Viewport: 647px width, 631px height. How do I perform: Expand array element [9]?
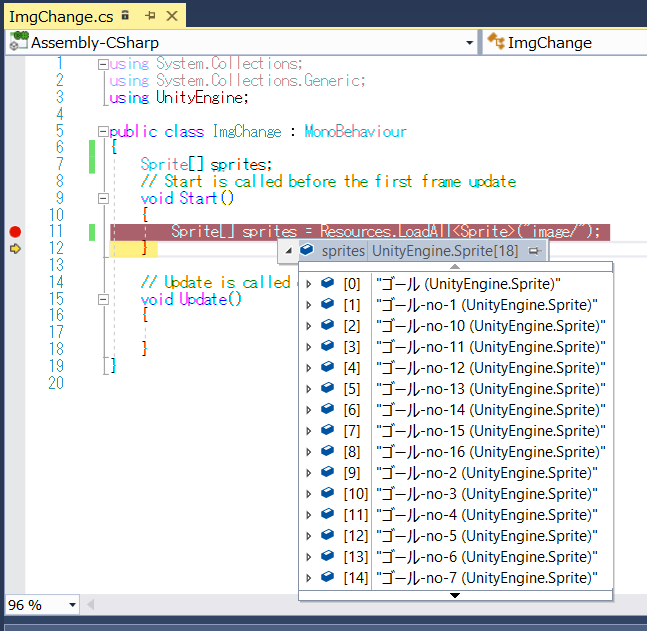click(308, 473)
